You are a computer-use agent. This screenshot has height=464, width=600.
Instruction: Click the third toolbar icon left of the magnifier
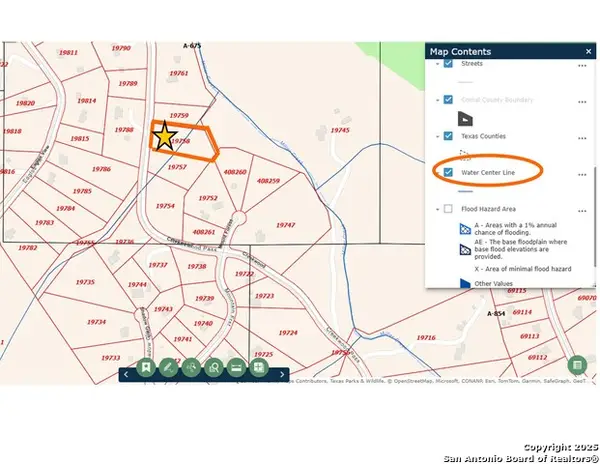[191, 368]
